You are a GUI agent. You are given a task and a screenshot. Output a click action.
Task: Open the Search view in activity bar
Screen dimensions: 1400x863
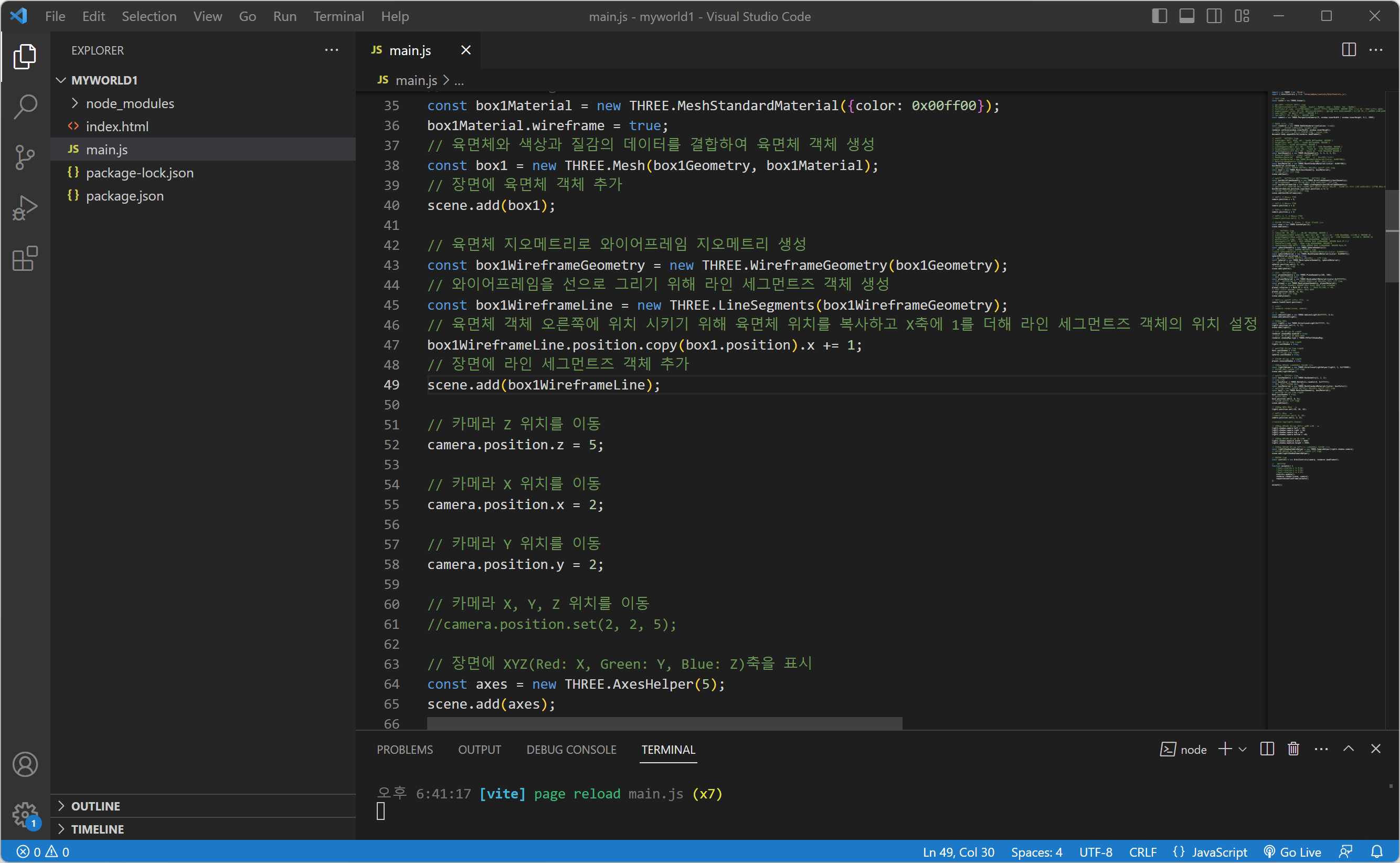(x=25, y=106)
